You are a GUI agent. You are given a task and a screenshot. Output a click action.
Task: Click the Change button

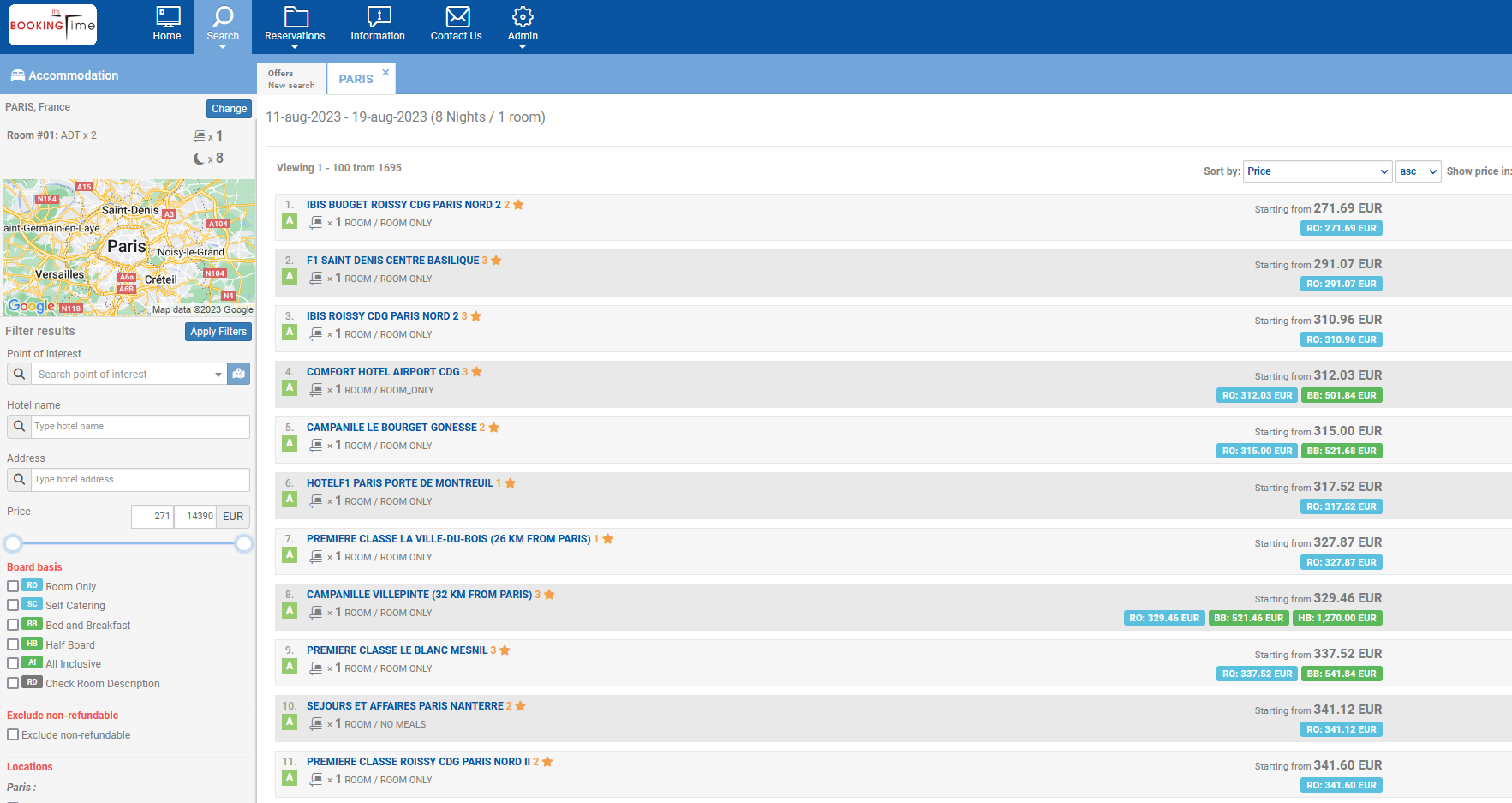click(x=230, y=109)
